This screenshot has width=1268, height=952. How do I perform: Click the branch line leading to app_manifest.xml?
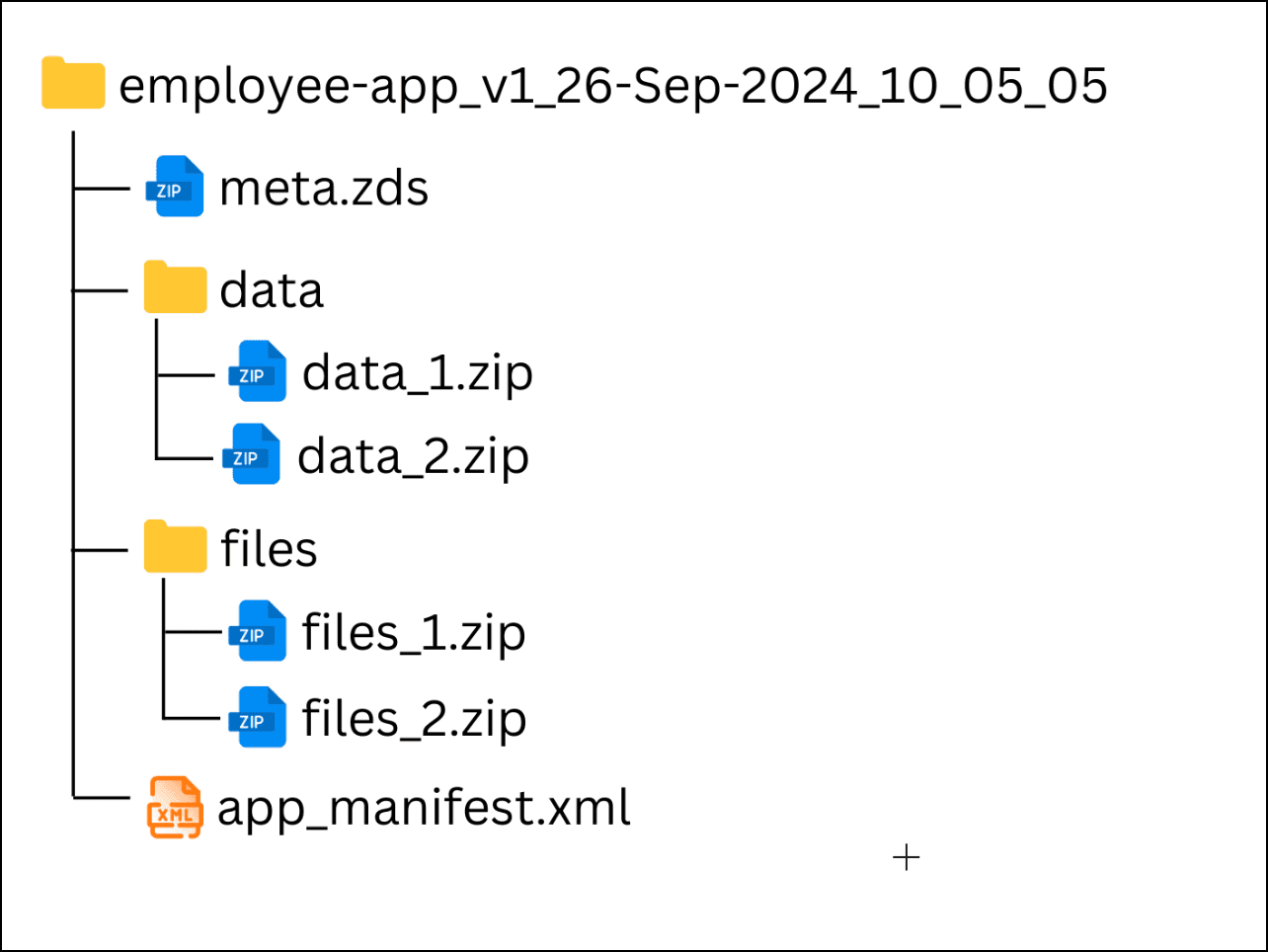[102, 795]
